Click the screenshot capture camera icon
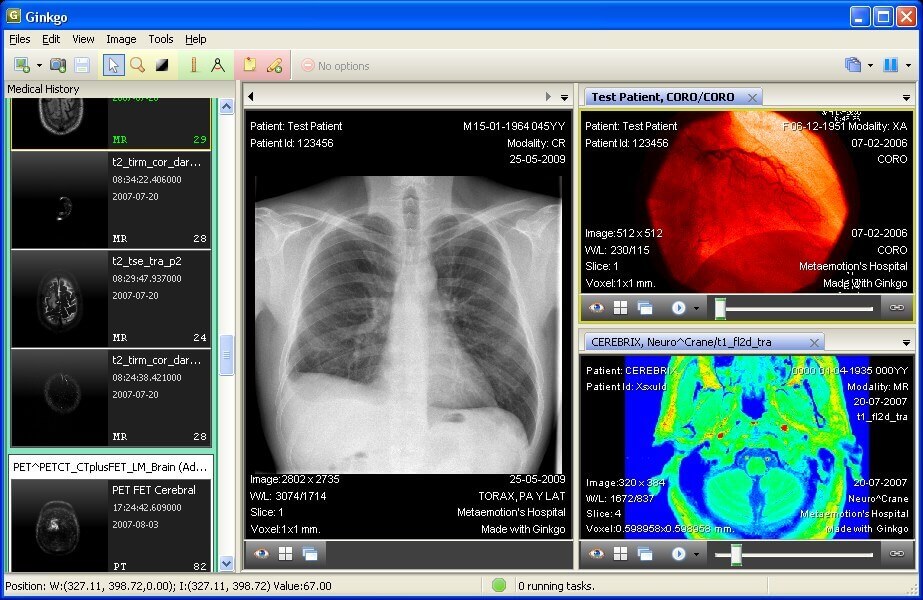 (x=57, y=64)
